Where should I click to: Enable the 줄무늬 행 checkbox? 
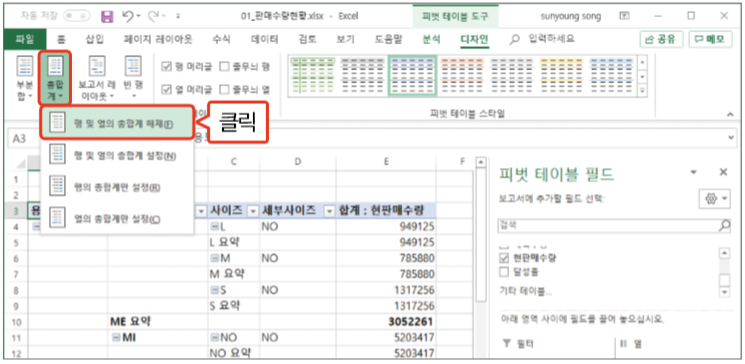pos(223,66)
